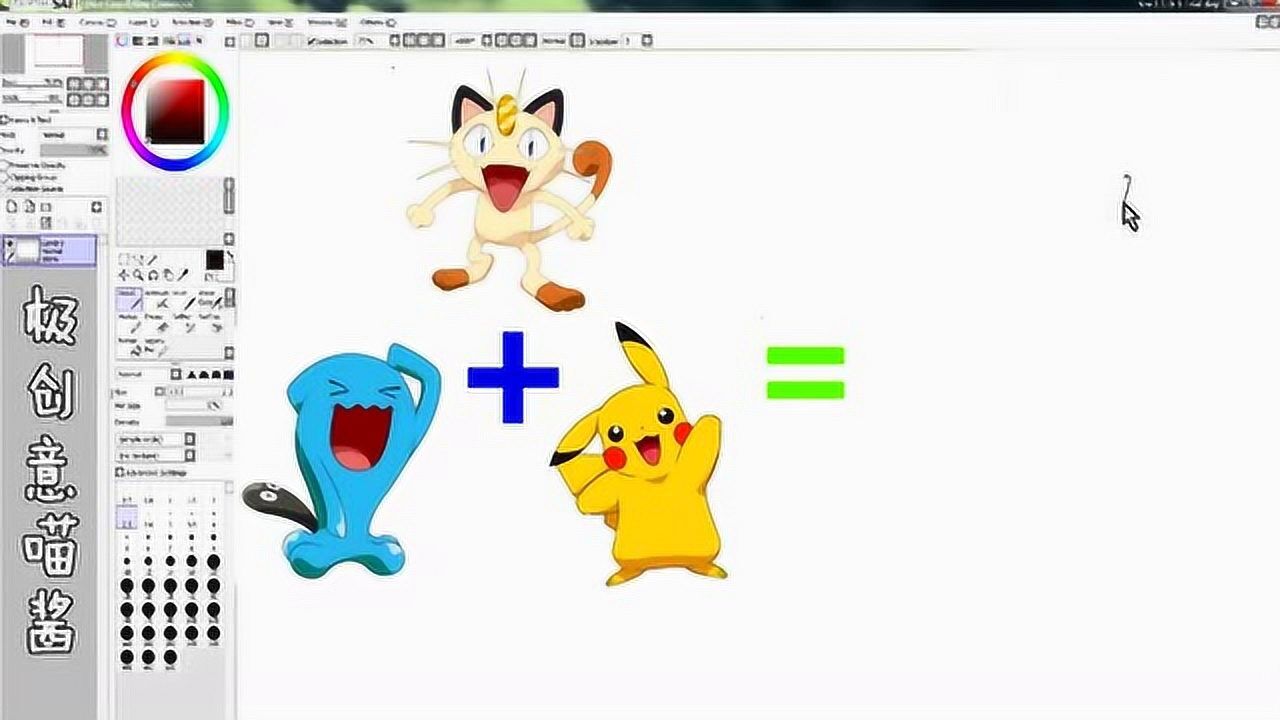Open the File menu
The width and height of the screenshot is (1280, 720).
click(18, 23)
